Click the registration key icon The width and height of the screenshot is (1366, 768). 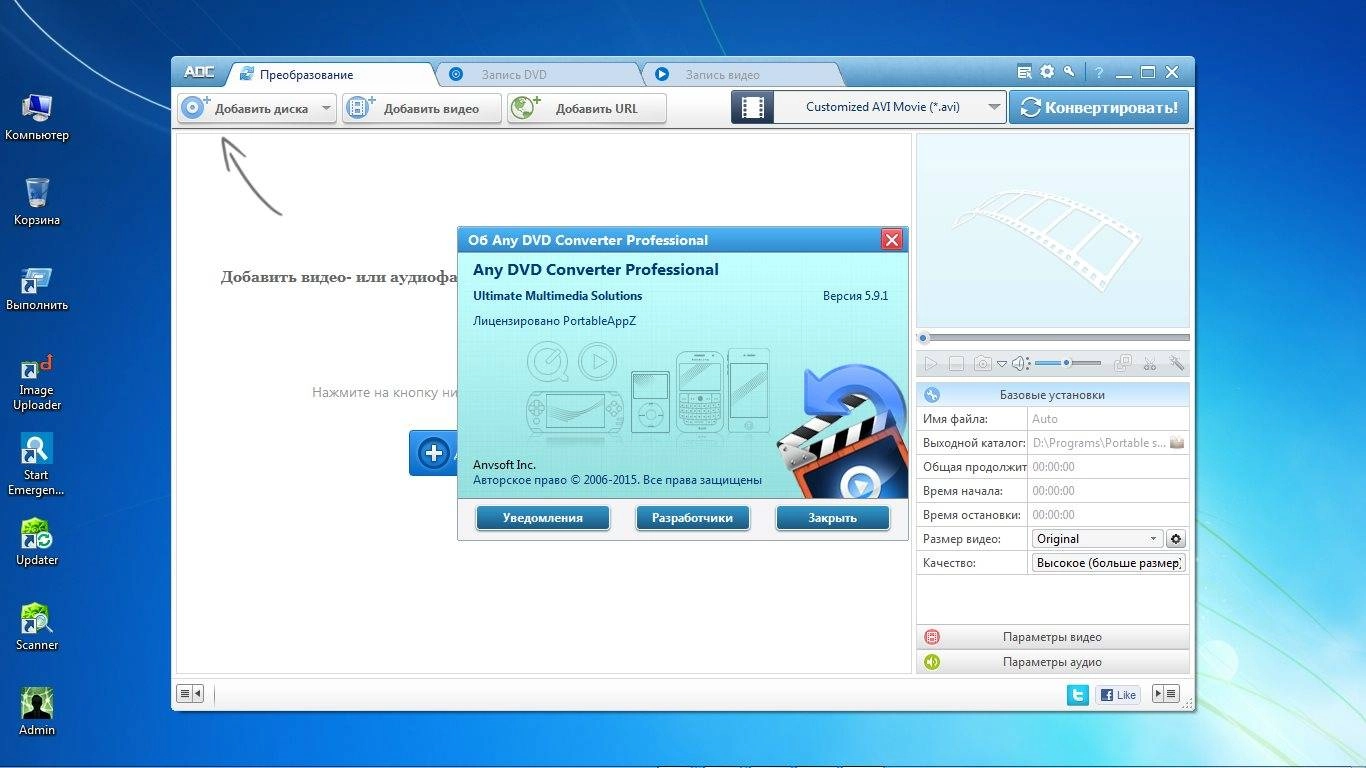click(1069, 72)
